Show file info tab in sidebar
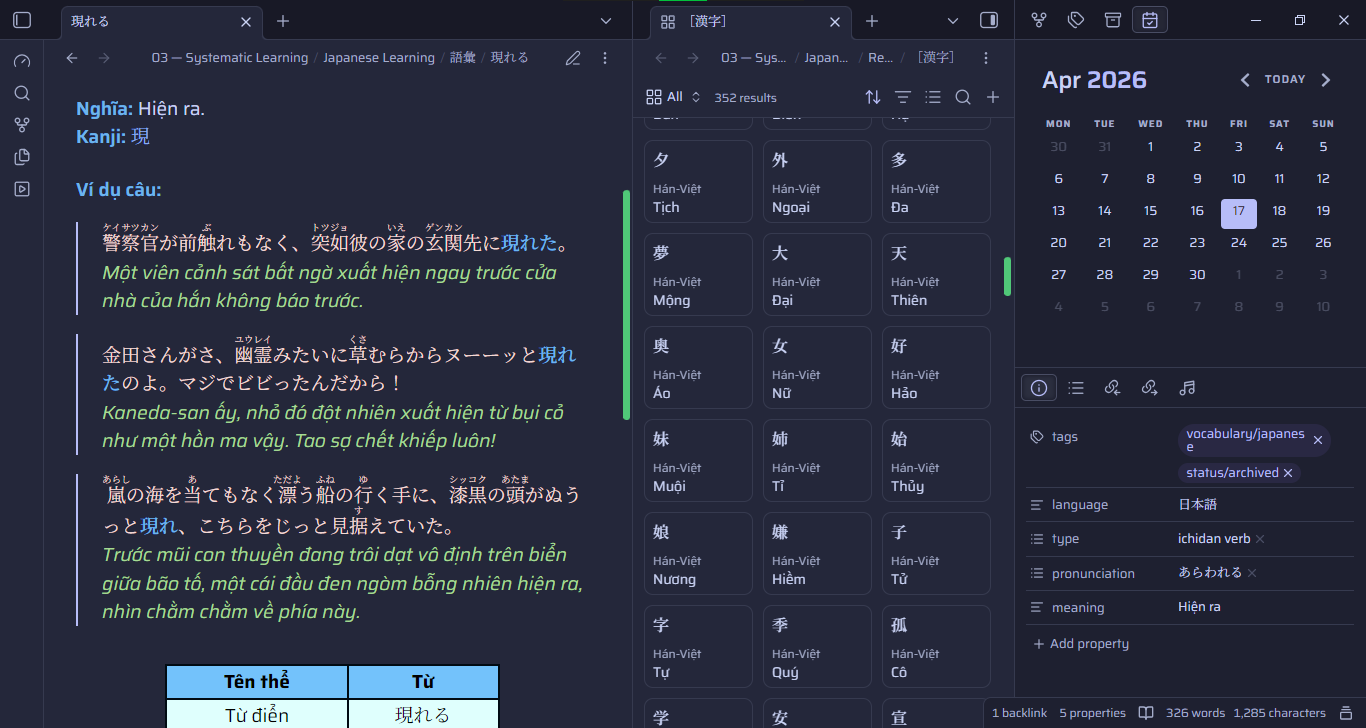Image resolution: width=1366 pixels, height=728 pixels. coord(1039,388)
